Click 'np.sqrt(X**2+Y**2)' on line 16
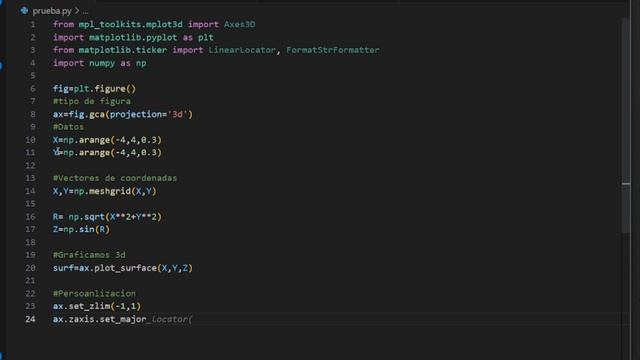This screenshot has width=640, height=360. pyautogui.click(x=115, y=217)
